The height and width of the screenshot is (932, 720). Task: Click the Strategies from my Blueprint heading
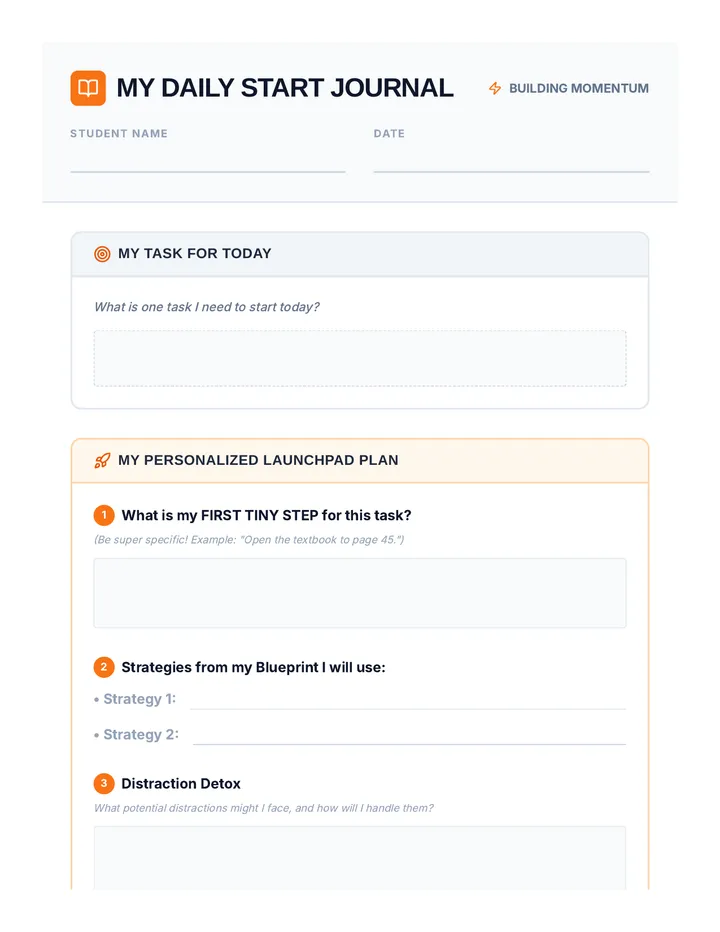click(x=253, y=667)
